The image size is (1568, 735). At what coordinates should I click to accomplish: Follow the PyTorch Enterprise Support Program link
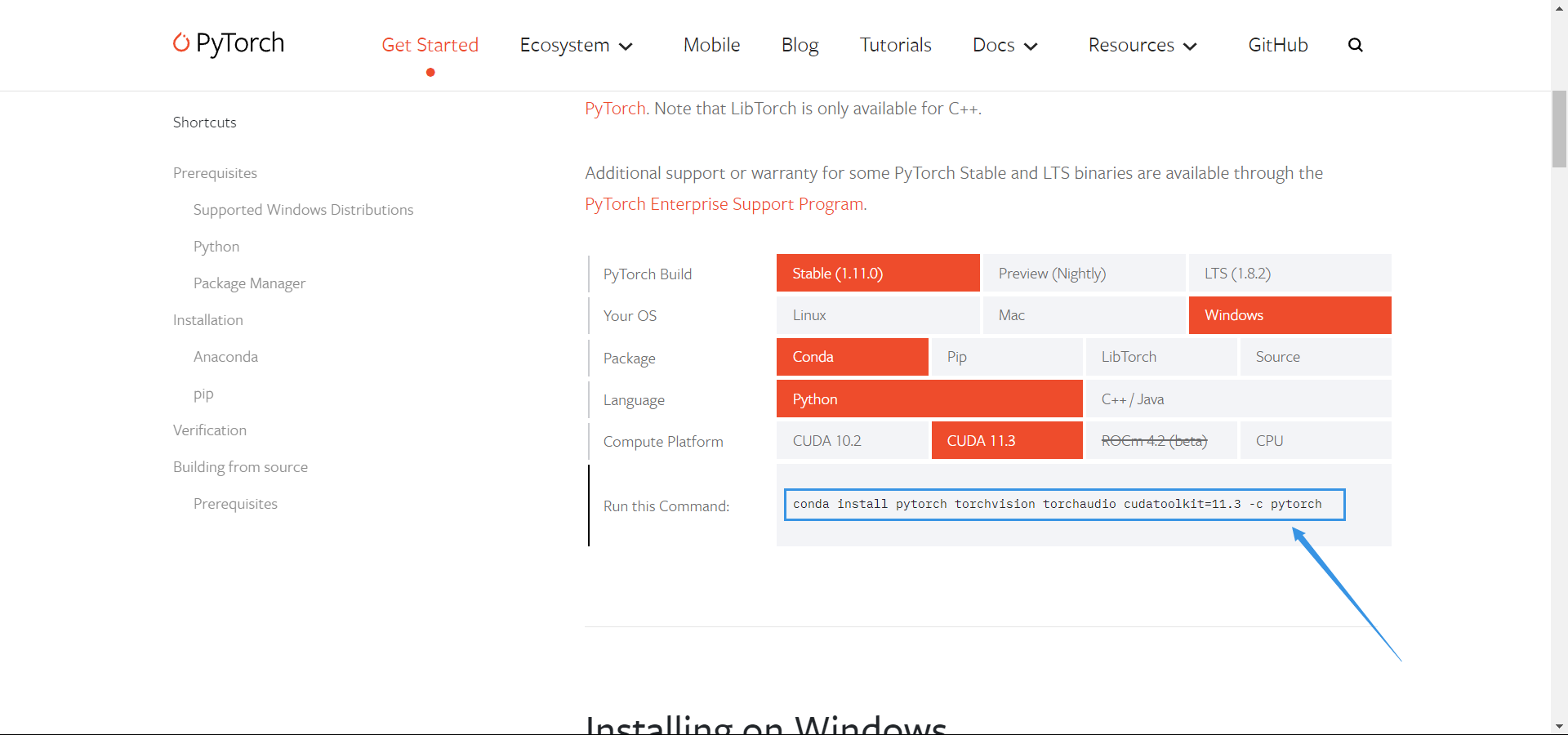[x=724, y=204]
